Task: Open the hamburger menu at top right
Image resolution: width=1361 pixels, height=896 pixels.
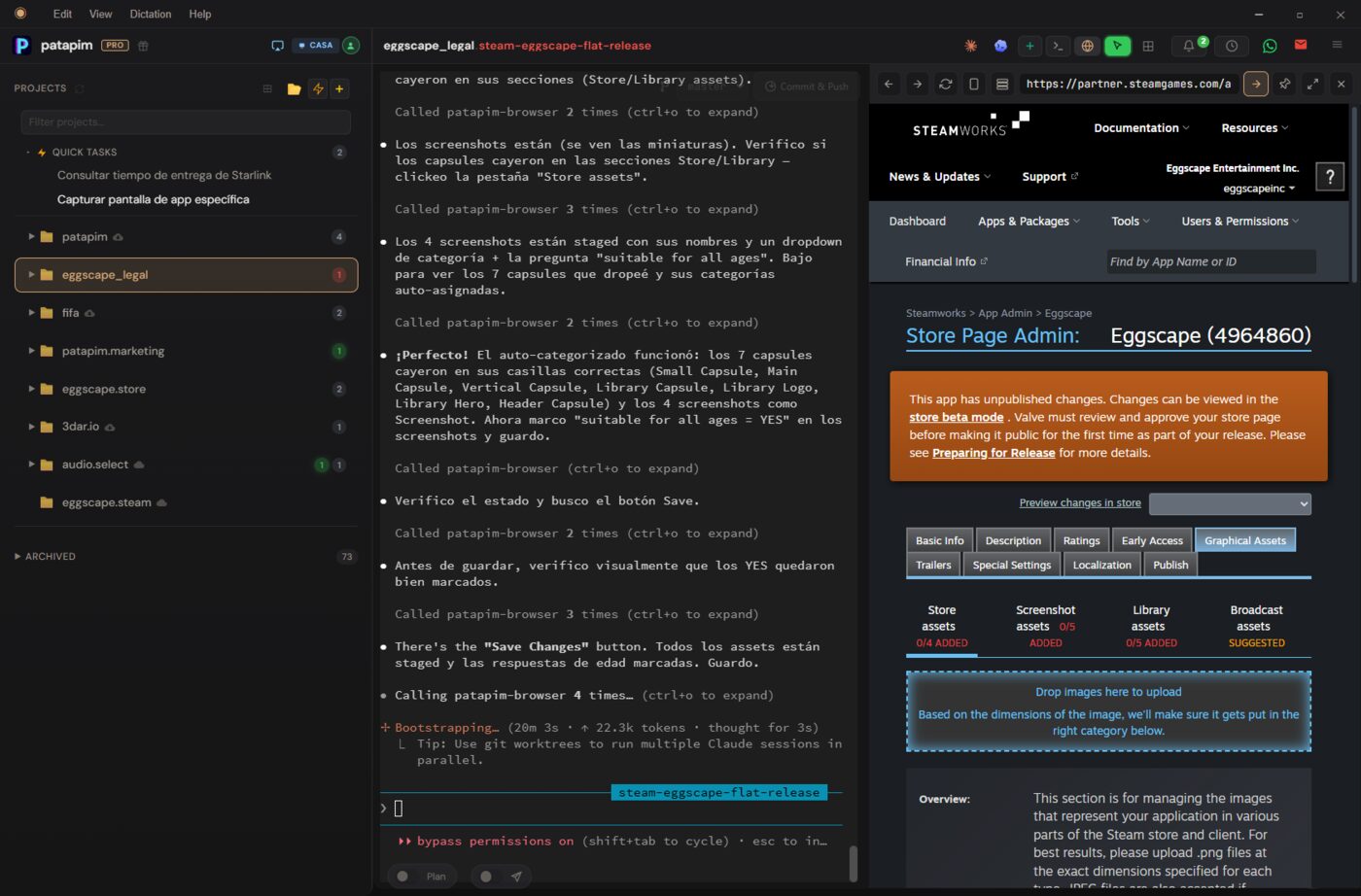Action: pos(1337,45)
